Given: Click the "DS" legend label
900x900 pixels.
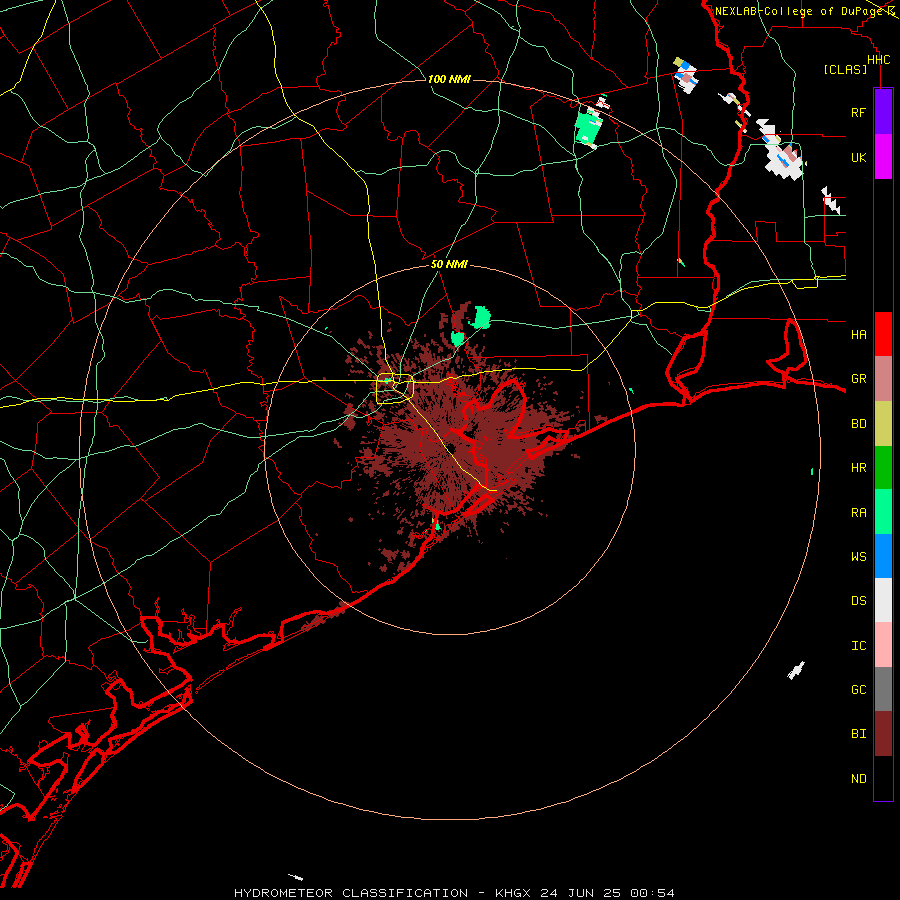Looking at the screenshot, I should click(859, 601).
